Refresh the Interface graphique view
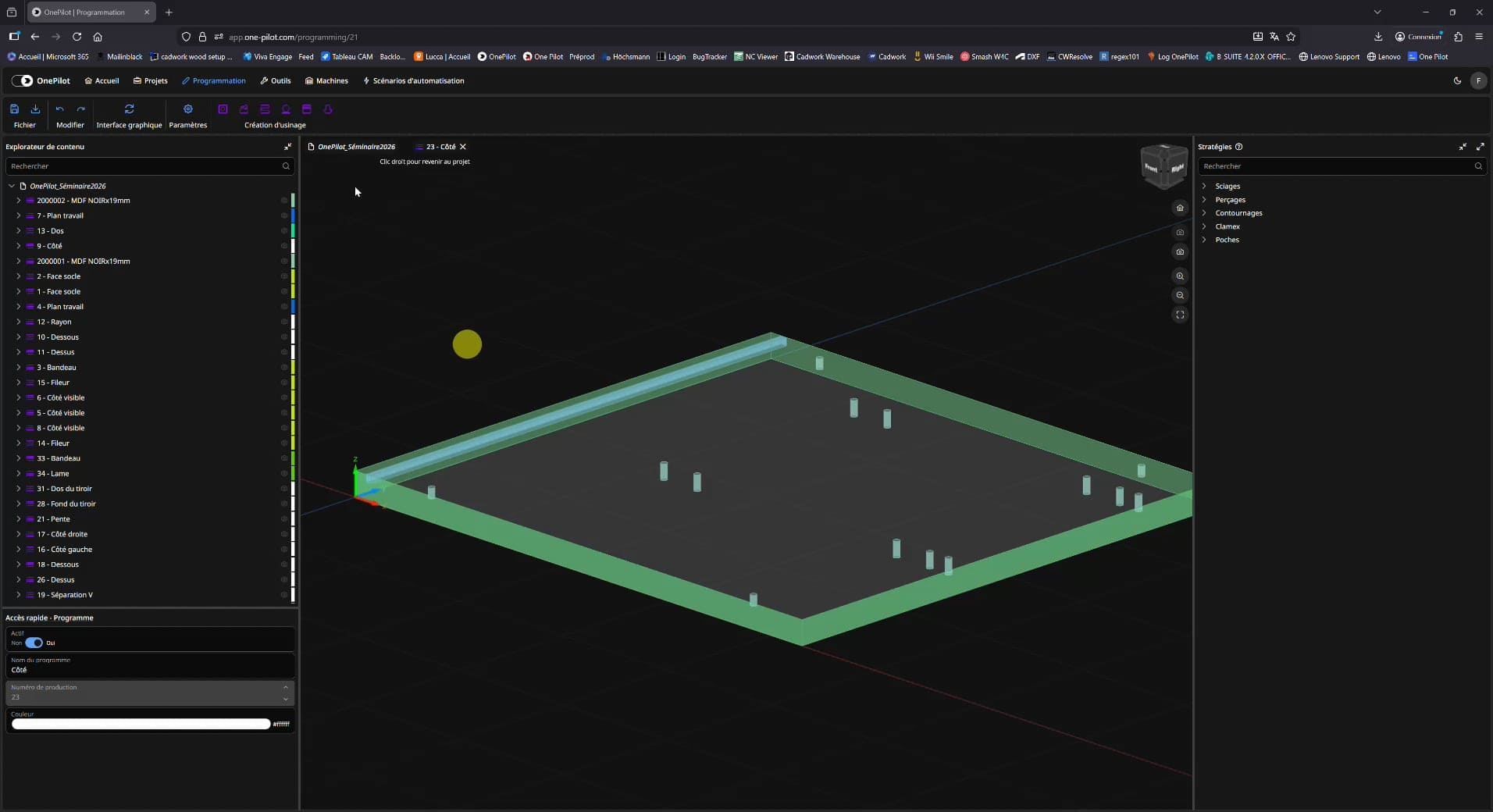 (x=129, y=109)
